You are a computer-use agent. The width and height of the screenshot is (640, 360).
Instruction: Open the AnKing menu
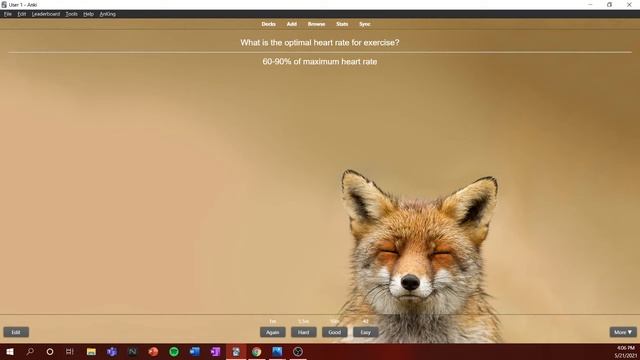(108, 14)
